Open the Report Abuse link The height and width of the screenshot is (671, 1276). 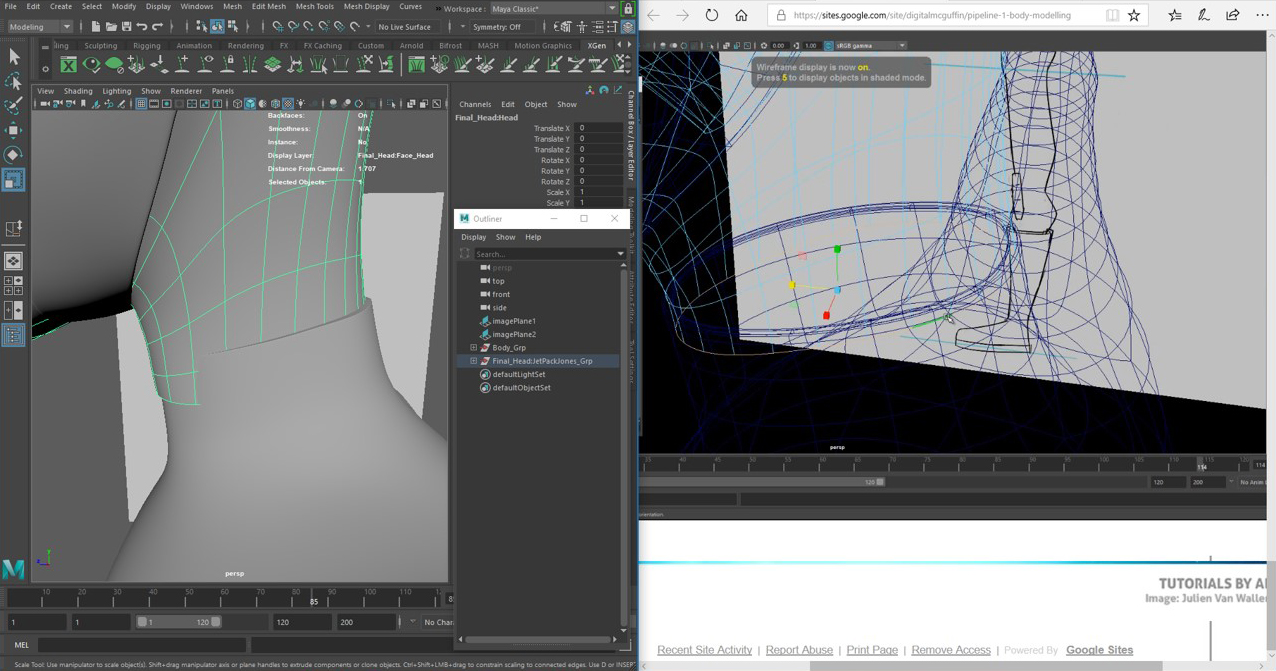pos(798,650)
